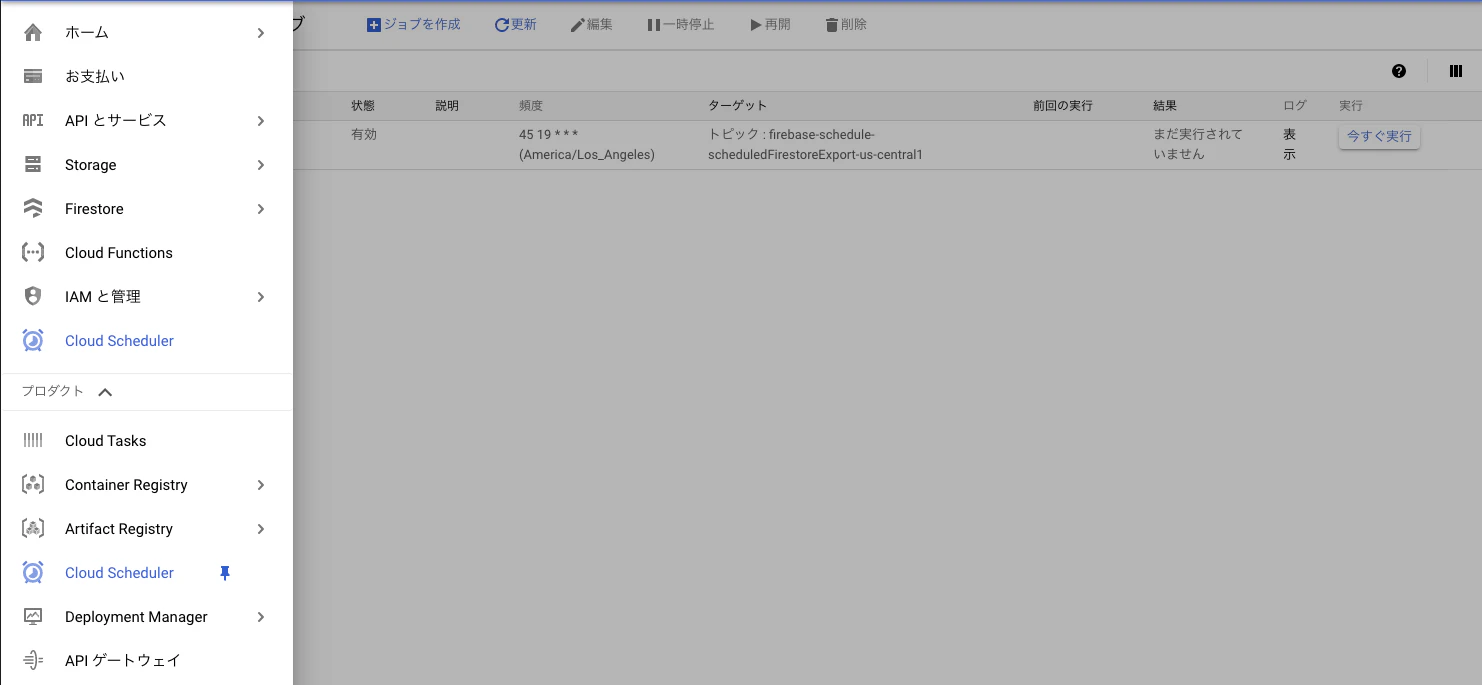This screenshot has width=1482, height=685.
Task: Open IAMと管理 menu item
Action: (146, 297)
